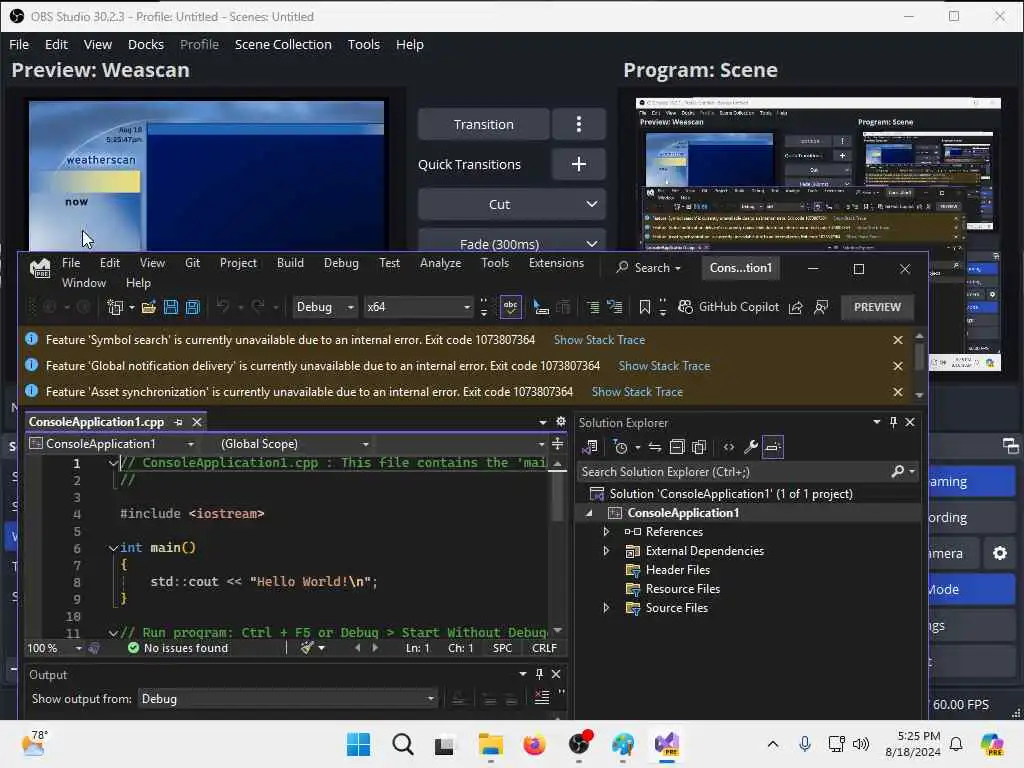Click the Properties wrench icon in Solution Explorer
The width and height of the screenshot is (1024, 768).
(x=750, y=447)
